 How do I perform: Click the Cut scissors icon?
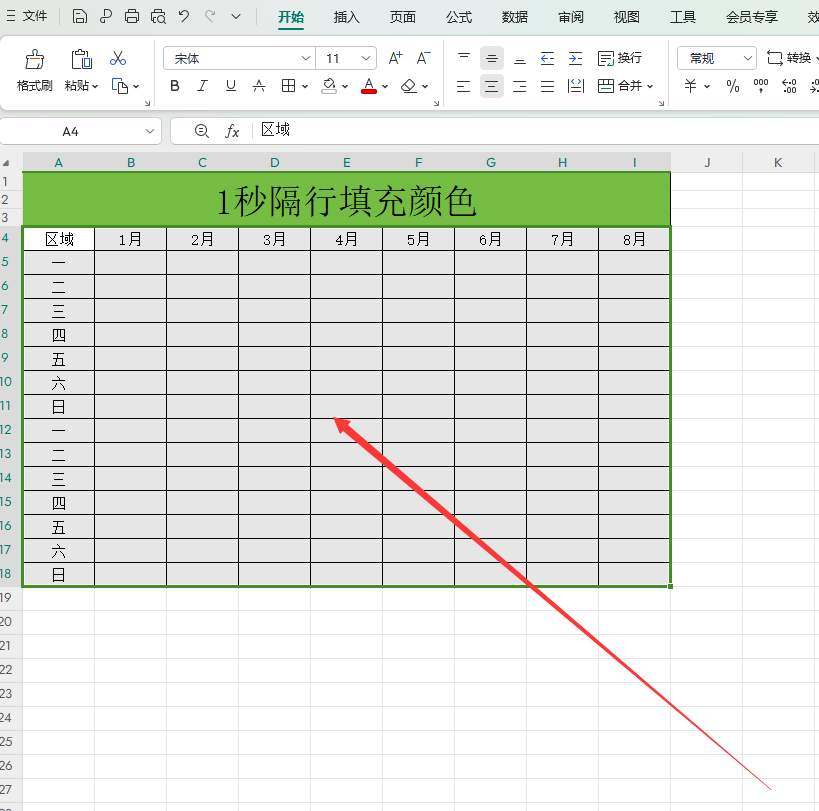pyautogui.click(x=118, y=58)
